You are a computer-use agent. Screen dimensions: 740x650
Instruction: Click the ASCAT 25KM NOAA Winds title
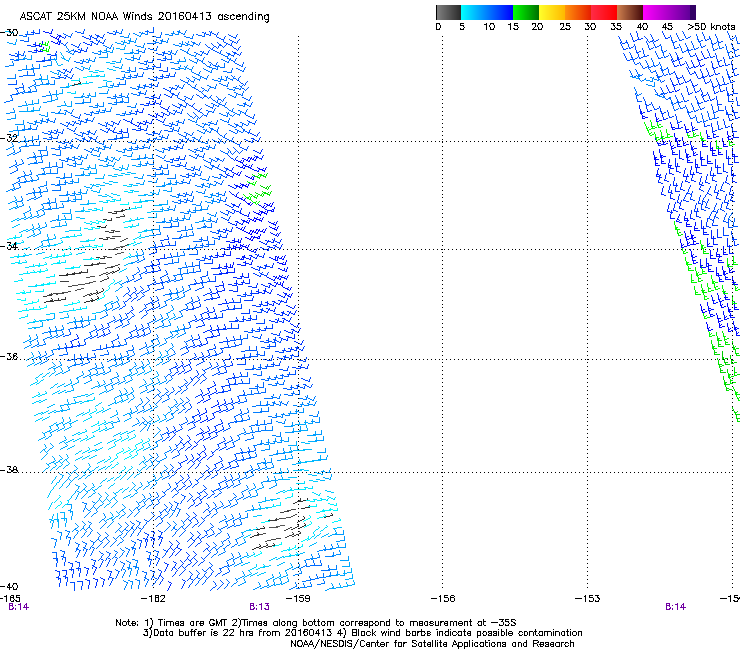click(144, 17)
